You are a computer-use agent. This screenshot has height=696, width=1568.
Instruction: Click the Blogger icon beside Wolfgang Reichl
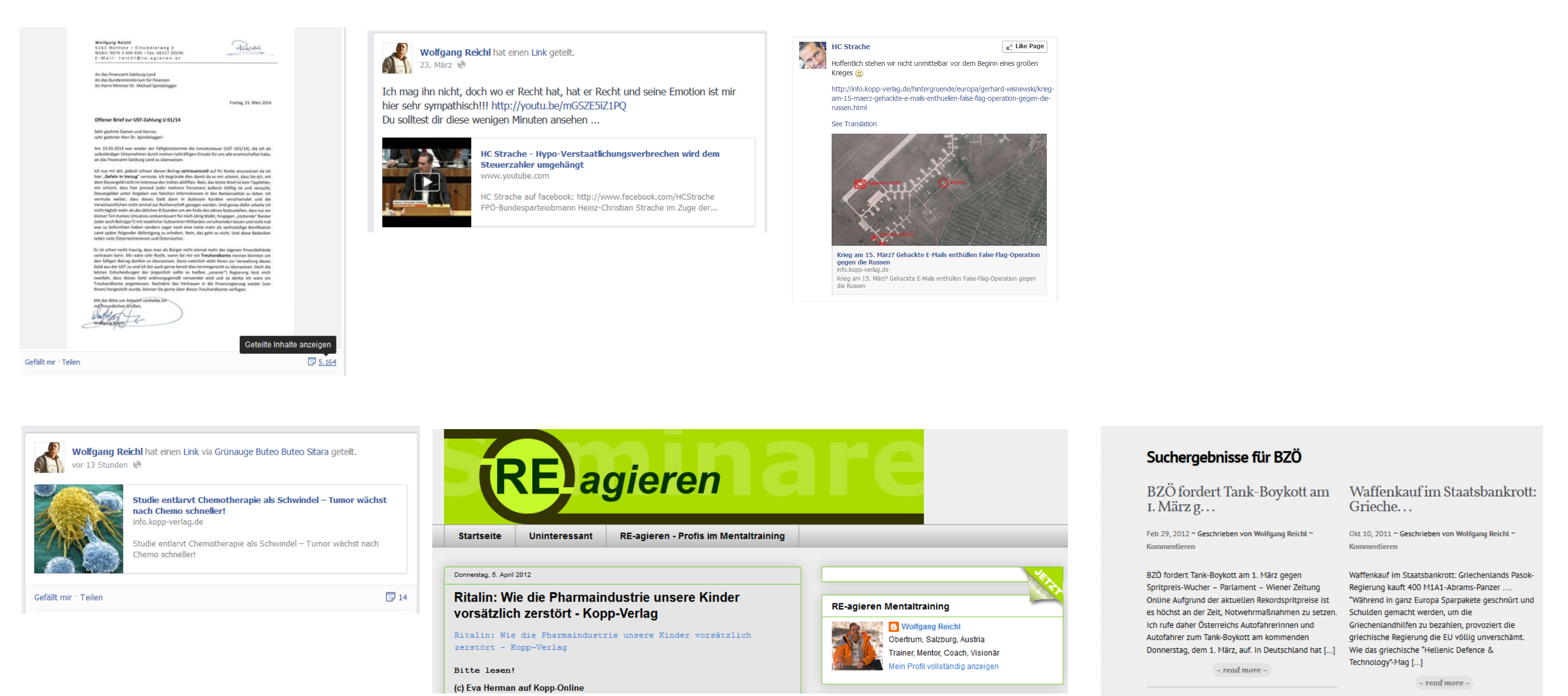(894, 627)
